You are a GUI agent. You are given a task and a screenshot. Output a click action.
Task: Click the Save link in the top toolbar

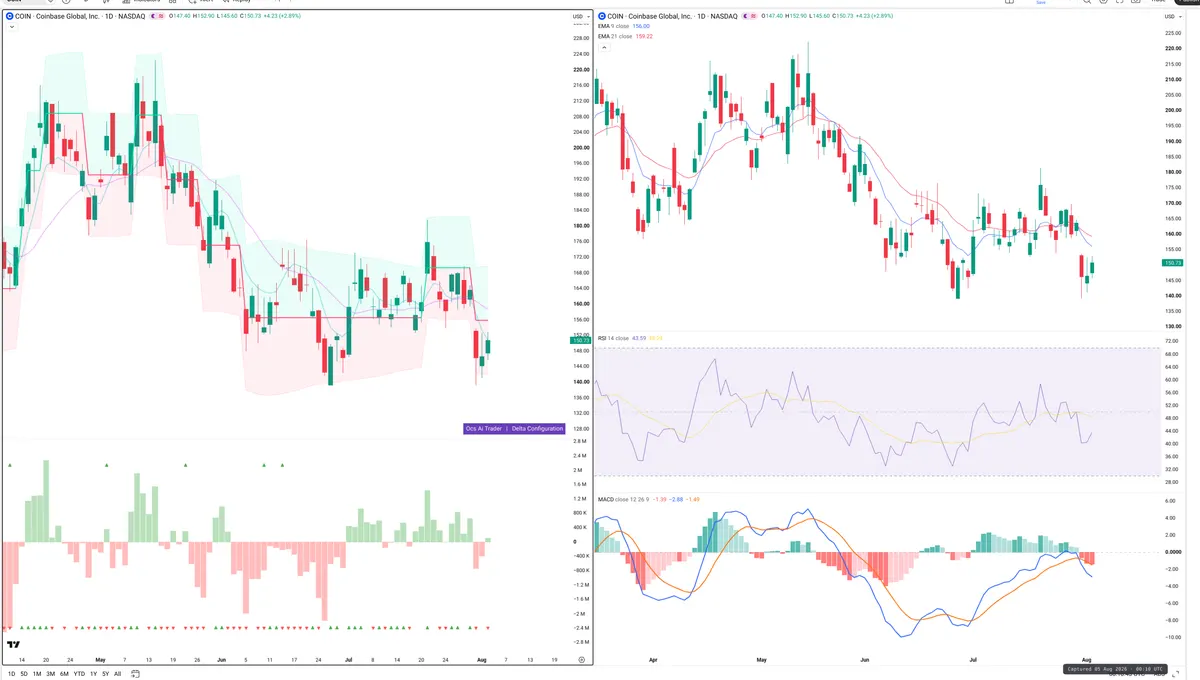(x=1041, y=2)
